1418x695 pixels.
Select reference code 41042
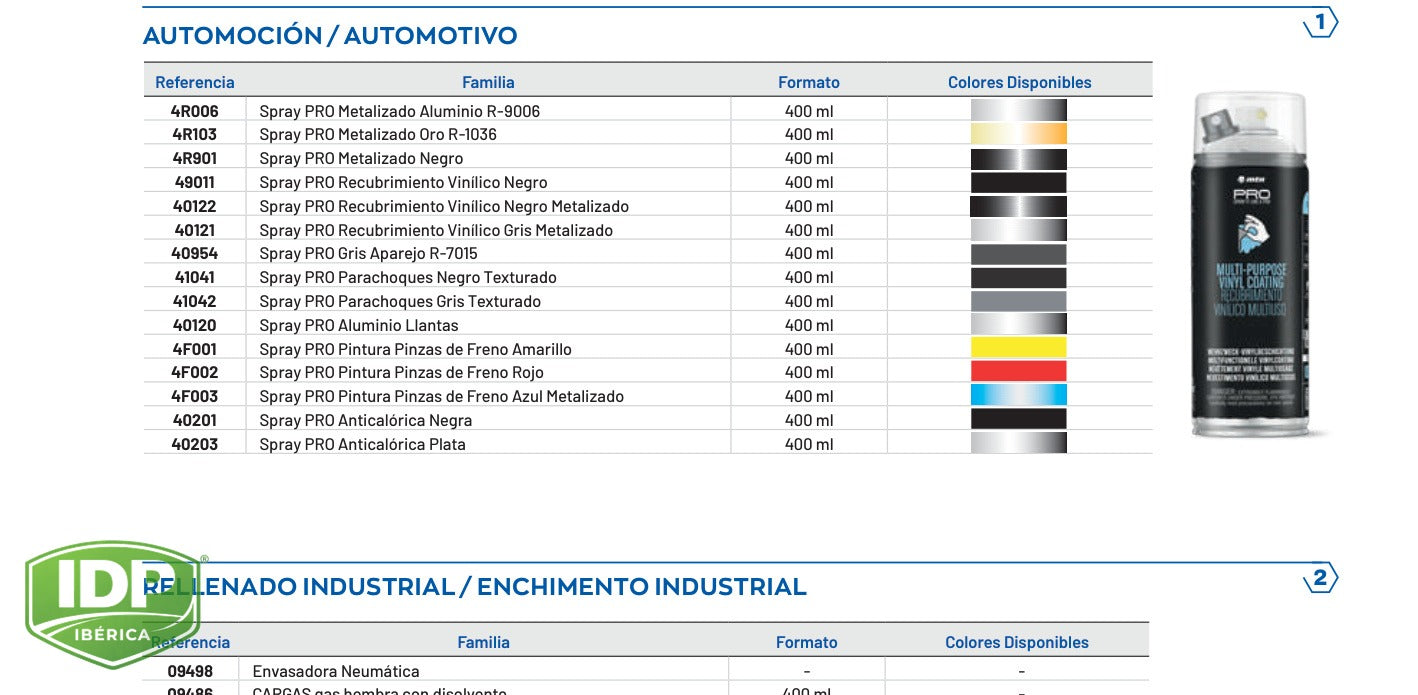tap(195, 301)
